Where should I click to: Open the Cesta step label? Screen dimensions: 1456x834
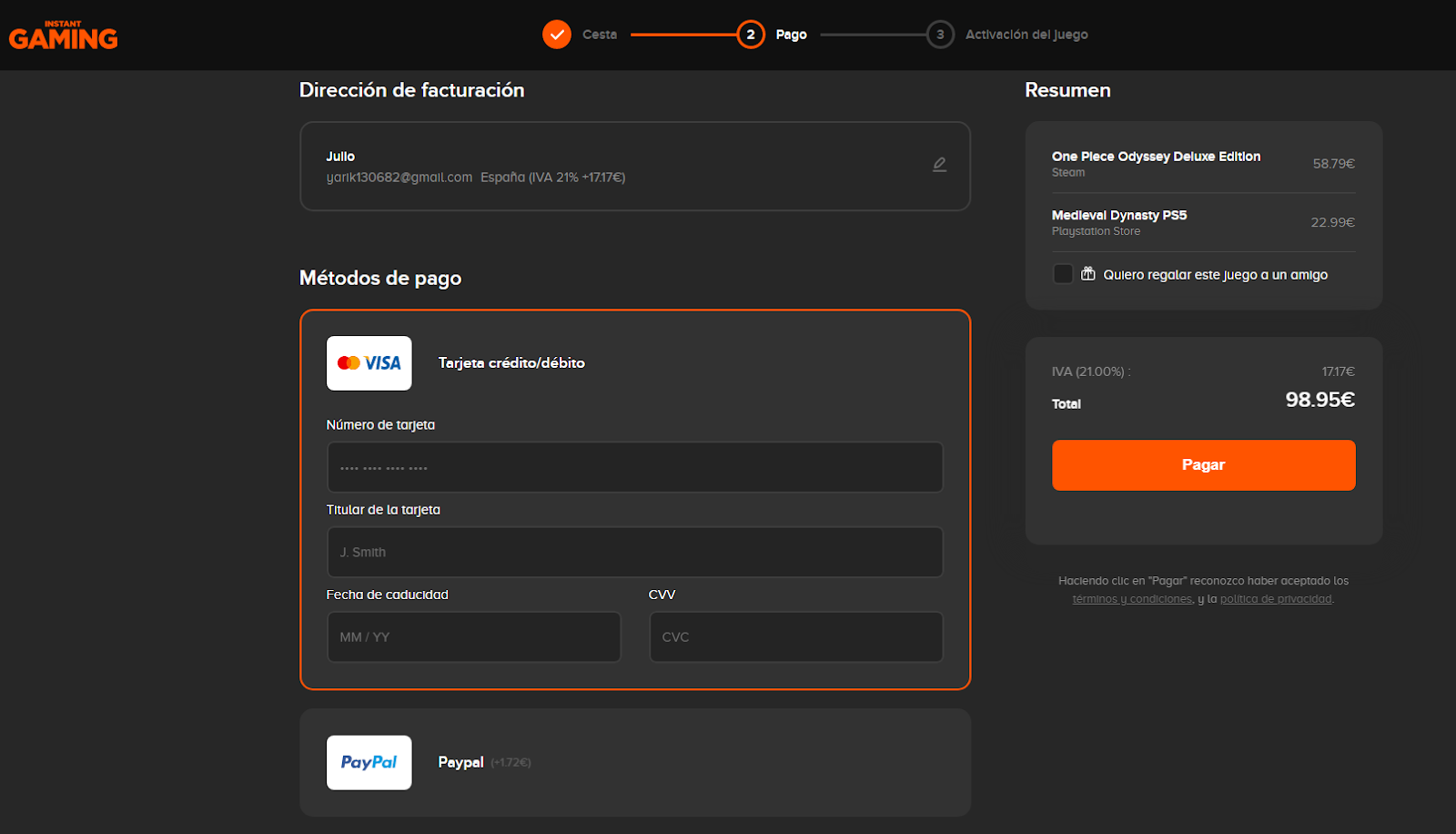pyautogui.click(x=600, y=35)
